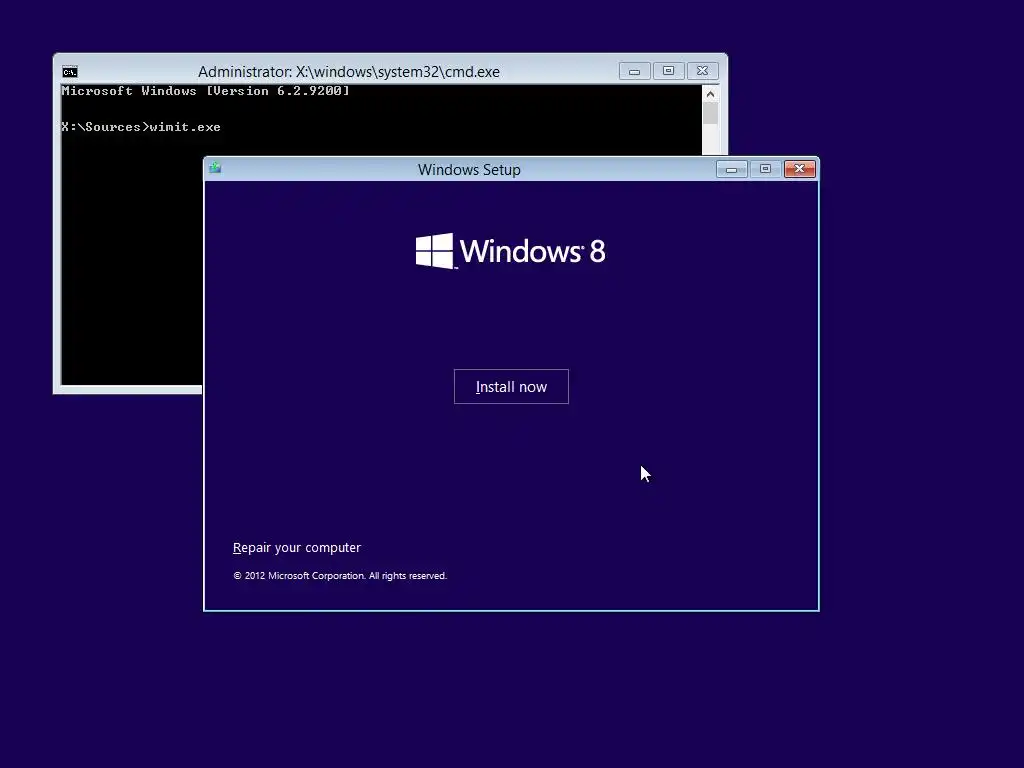
Task: Click the cmd.exe title bar text
Action: (x=349, y=72)
